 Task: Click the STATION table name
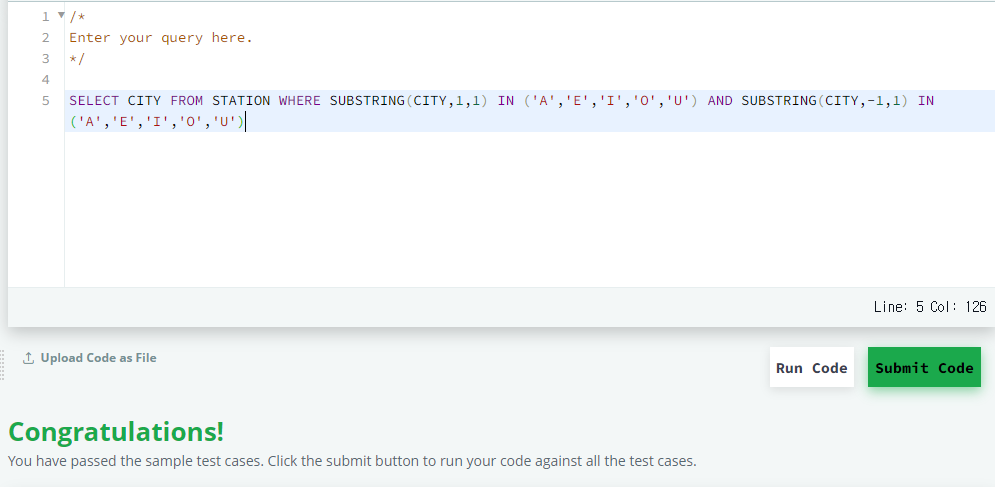click(x=241, y=100)
